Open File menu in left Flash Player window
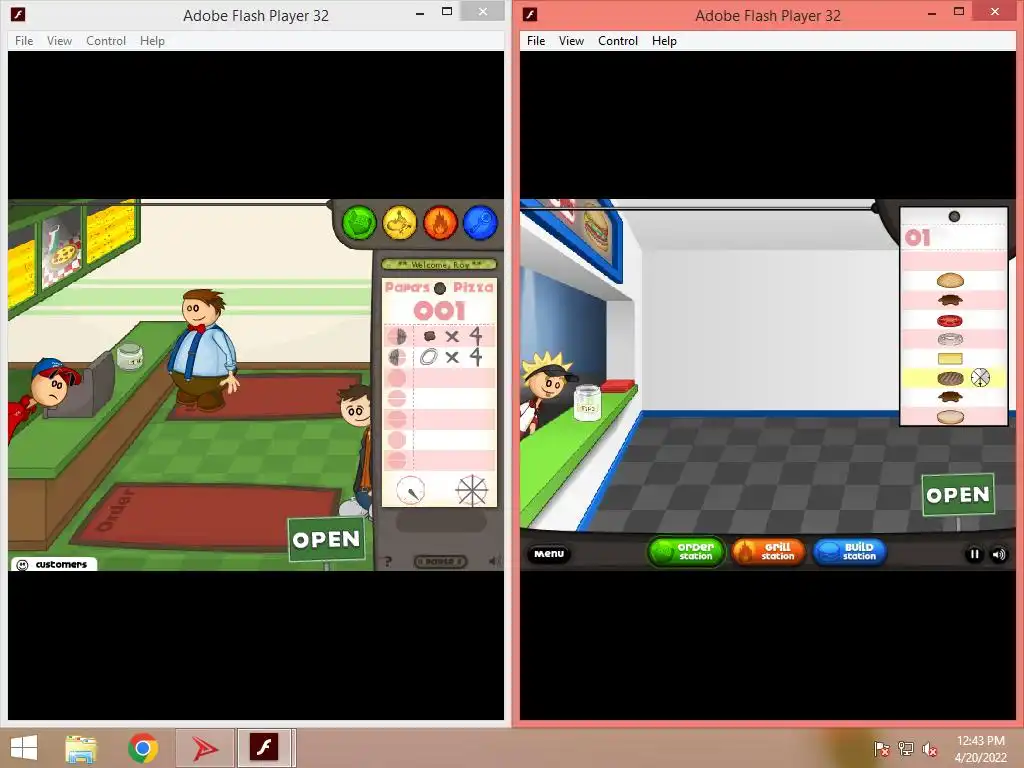 click(x=24, y=40)
